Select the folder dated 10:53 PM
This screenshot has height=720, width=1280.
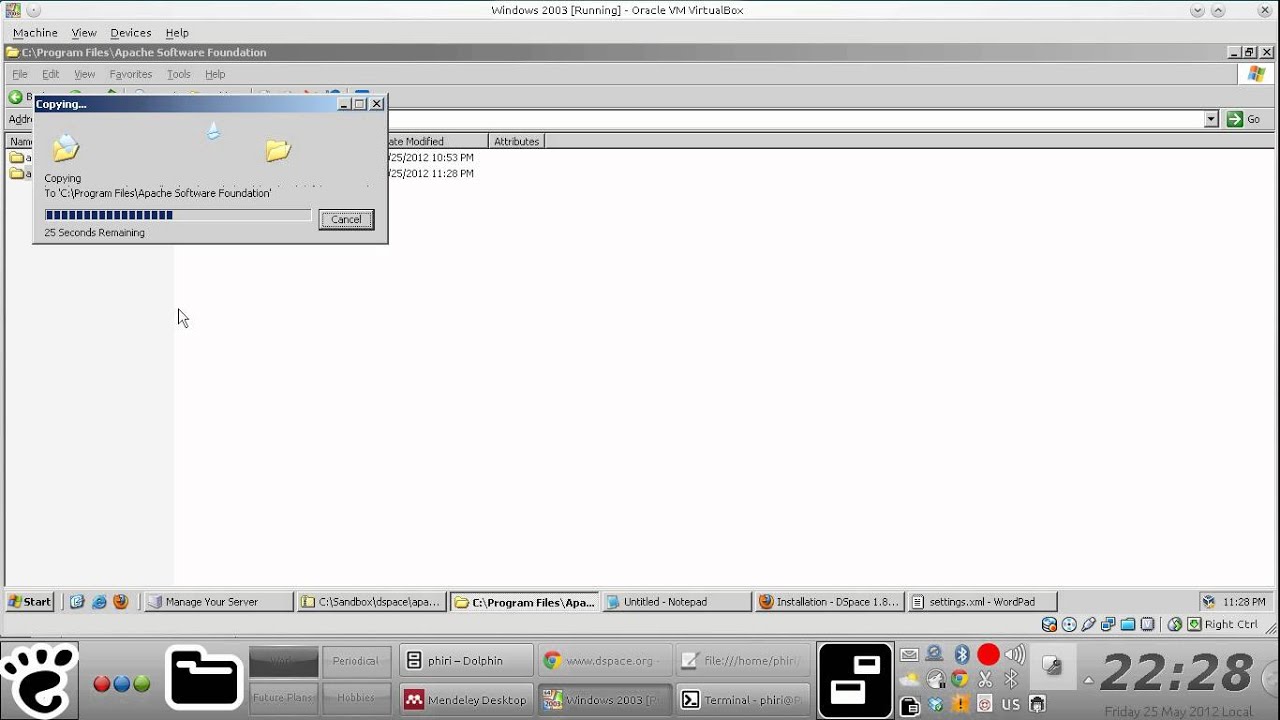[x=18, y=157]
